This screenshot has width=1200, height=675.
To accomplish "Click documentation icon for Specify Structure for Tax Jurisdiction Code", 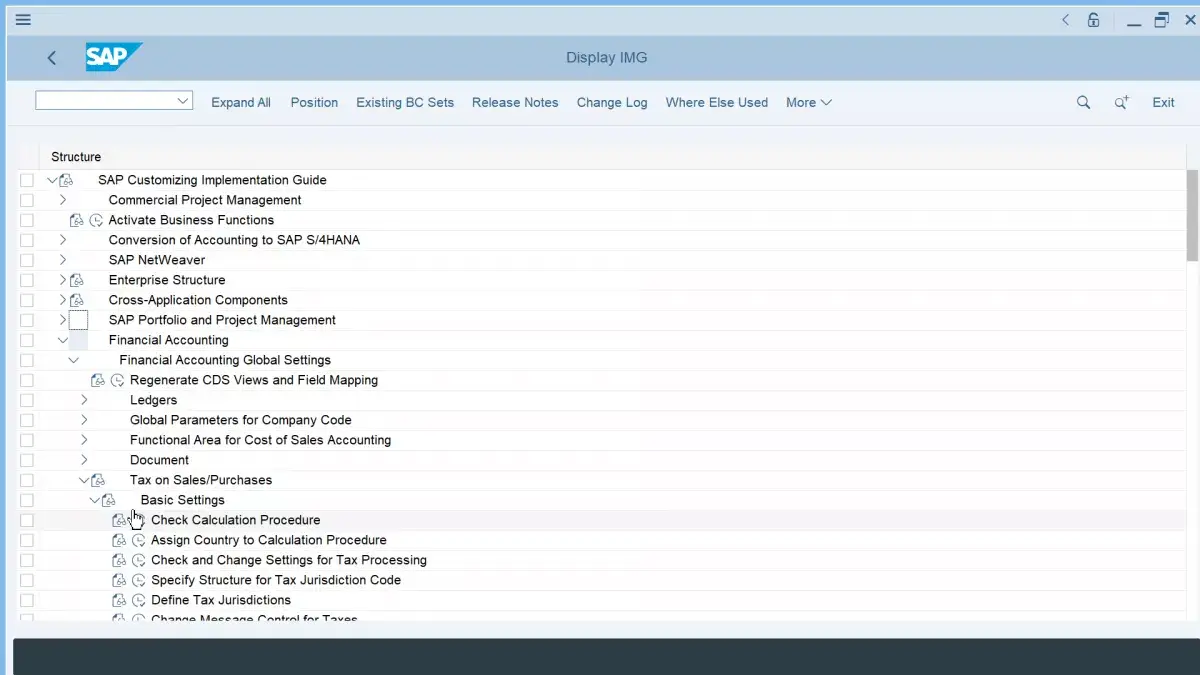I will (x=120, y=580).
